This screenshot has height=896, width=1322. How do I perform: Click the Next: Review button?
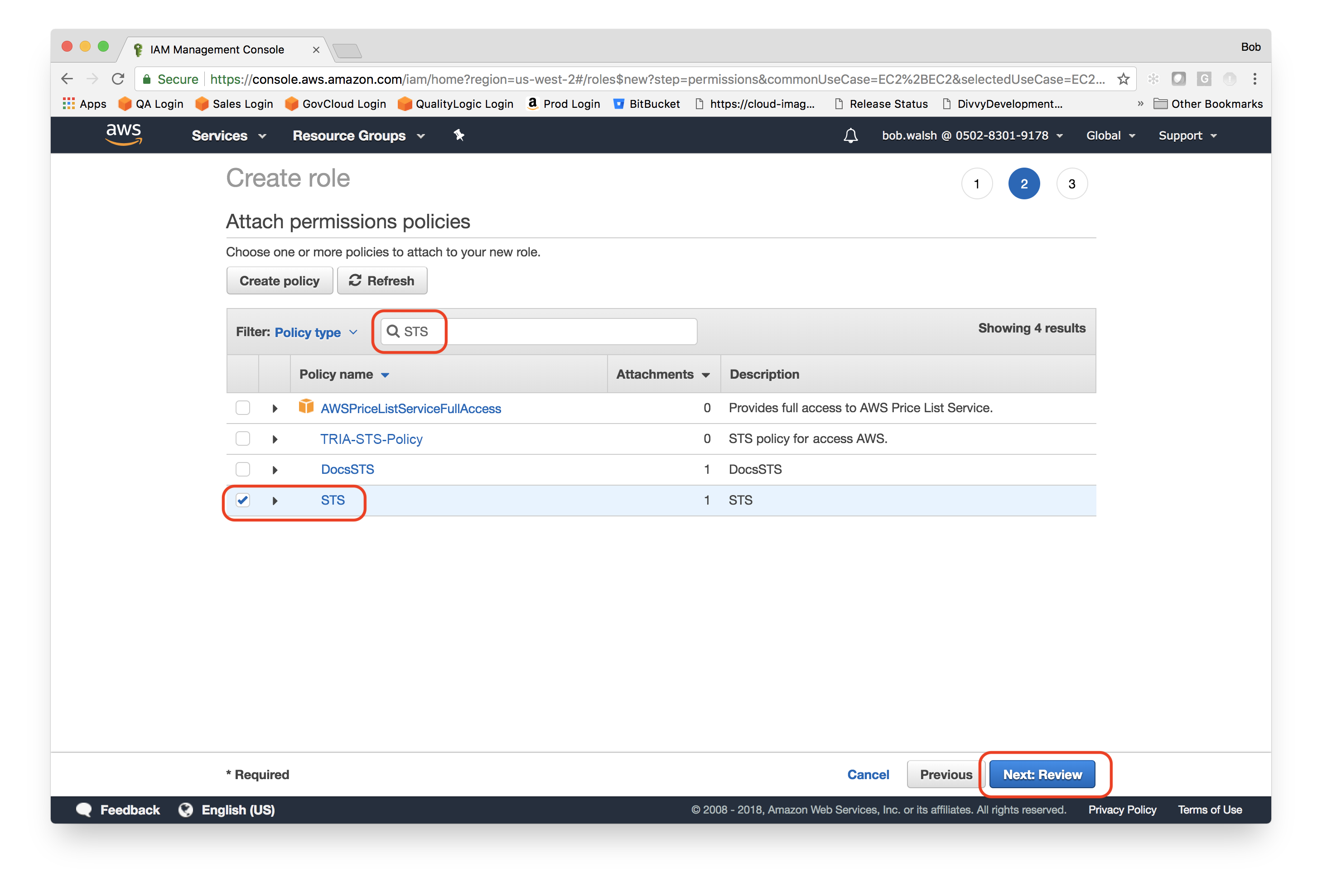(1042, 774)
